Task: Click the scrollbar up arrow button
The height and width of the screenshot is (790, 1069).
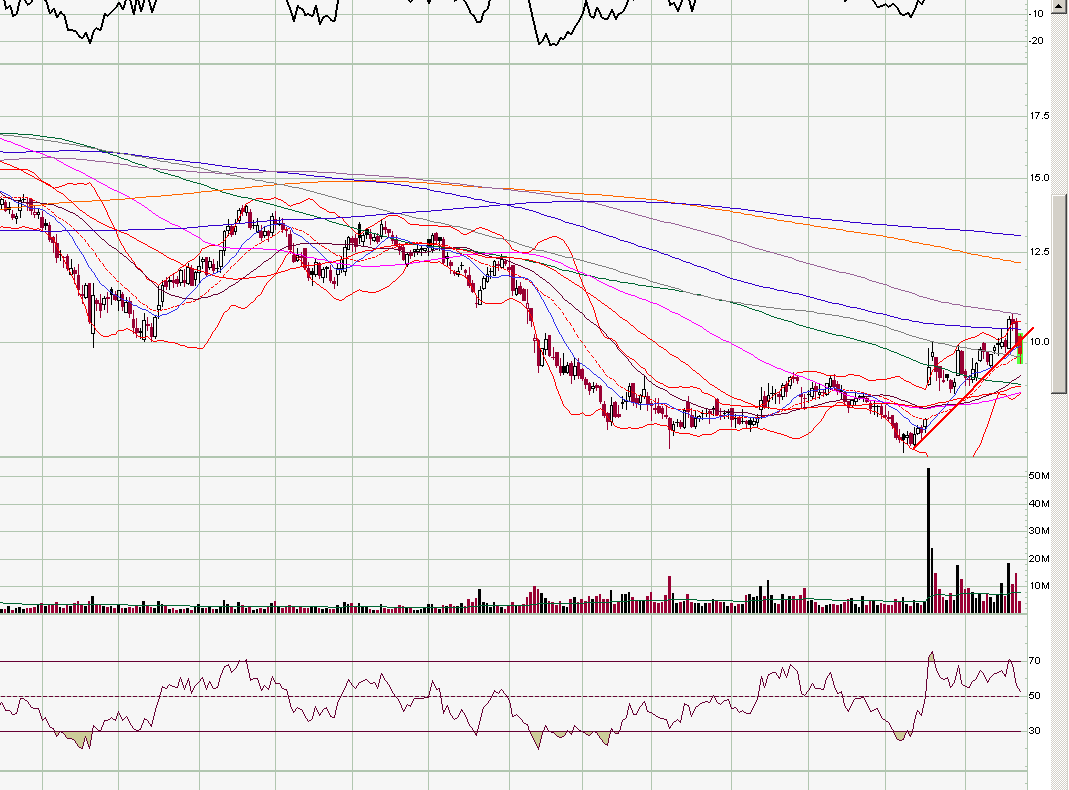Action: (x=1061, y=5)
